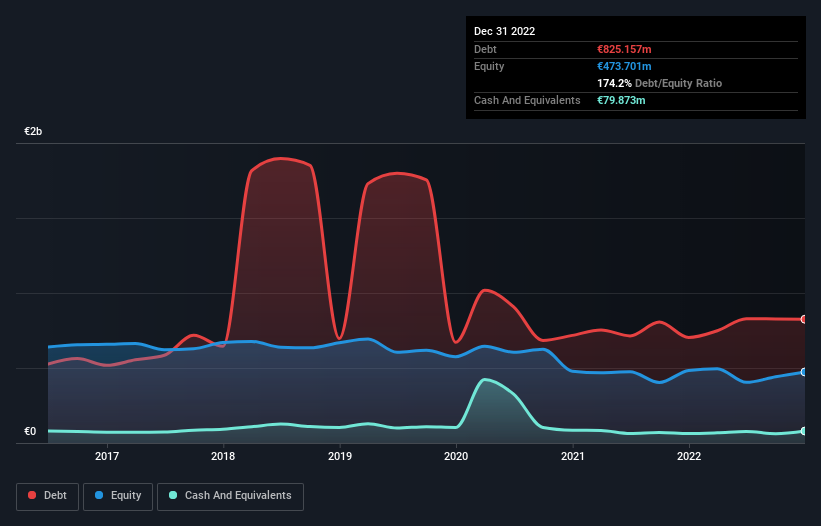Select the teal Cash endpoint marker at Dec 2022
The image size is (821, 526).
804,431
